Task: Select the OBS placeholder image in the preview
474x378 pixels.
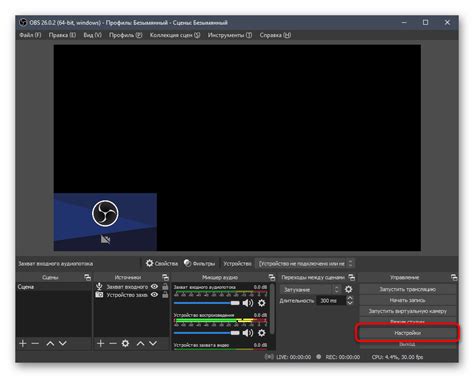Action: point(105,222)
